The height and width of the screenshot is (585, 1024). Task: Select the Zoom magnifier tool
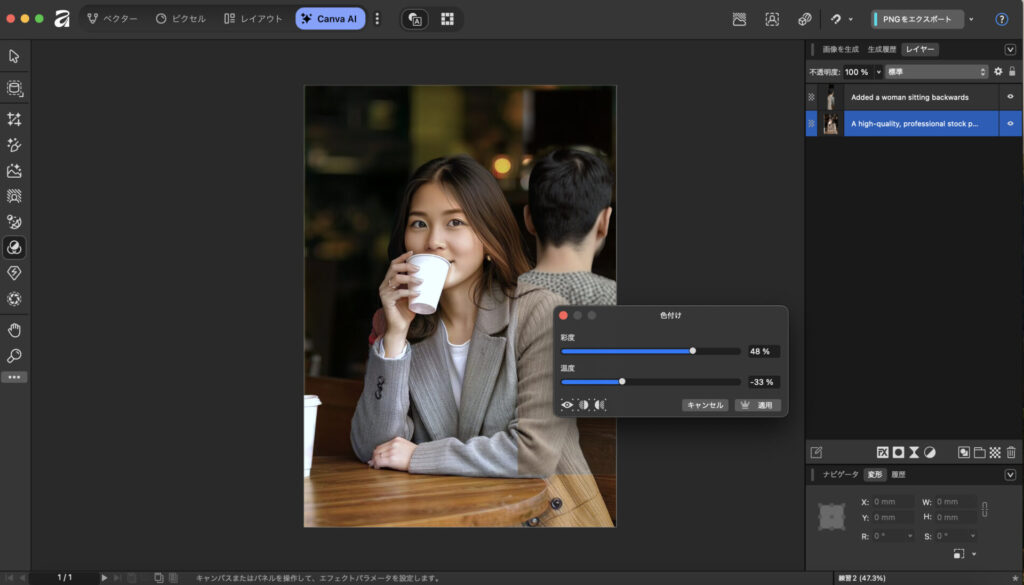point(14,356)
